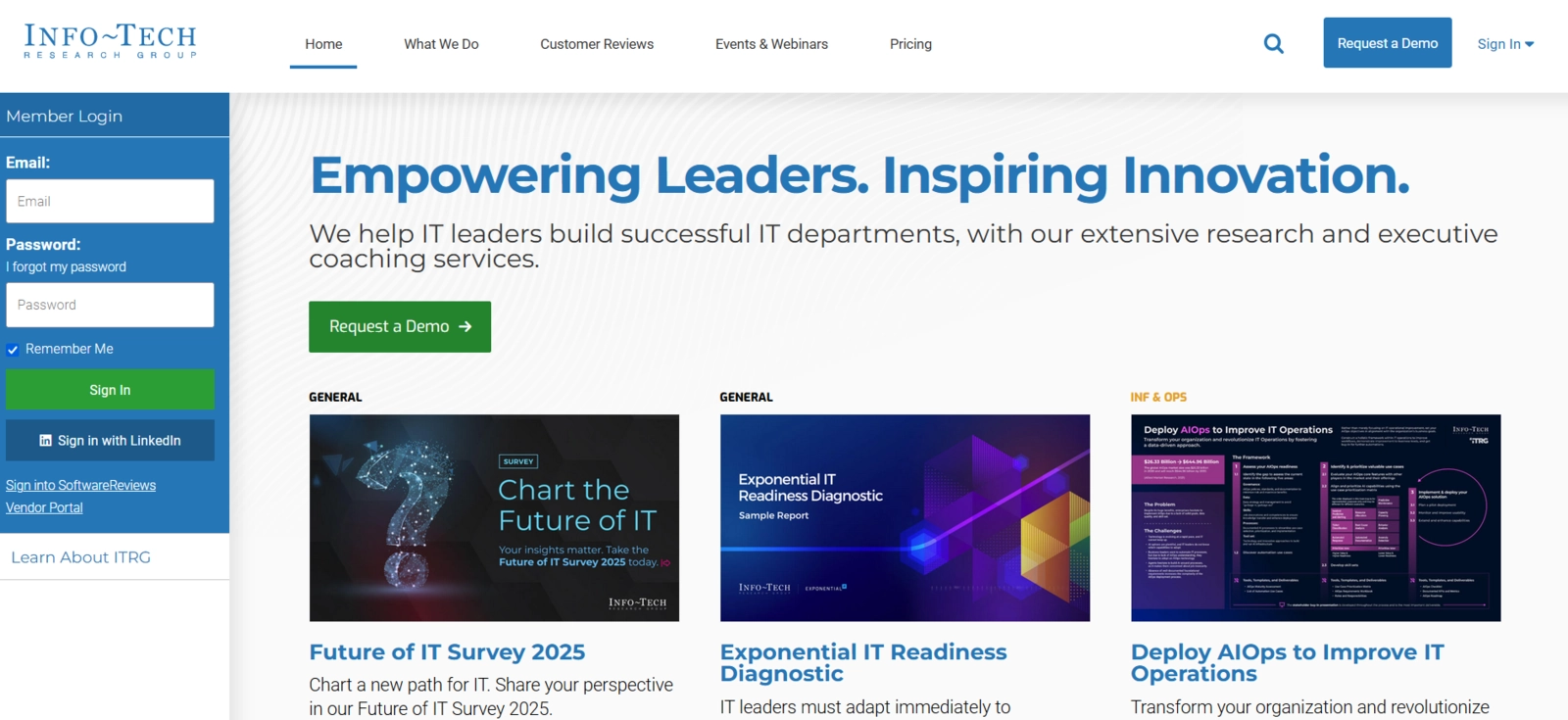Follow the I forgot my password link

(x=66, y=266)
